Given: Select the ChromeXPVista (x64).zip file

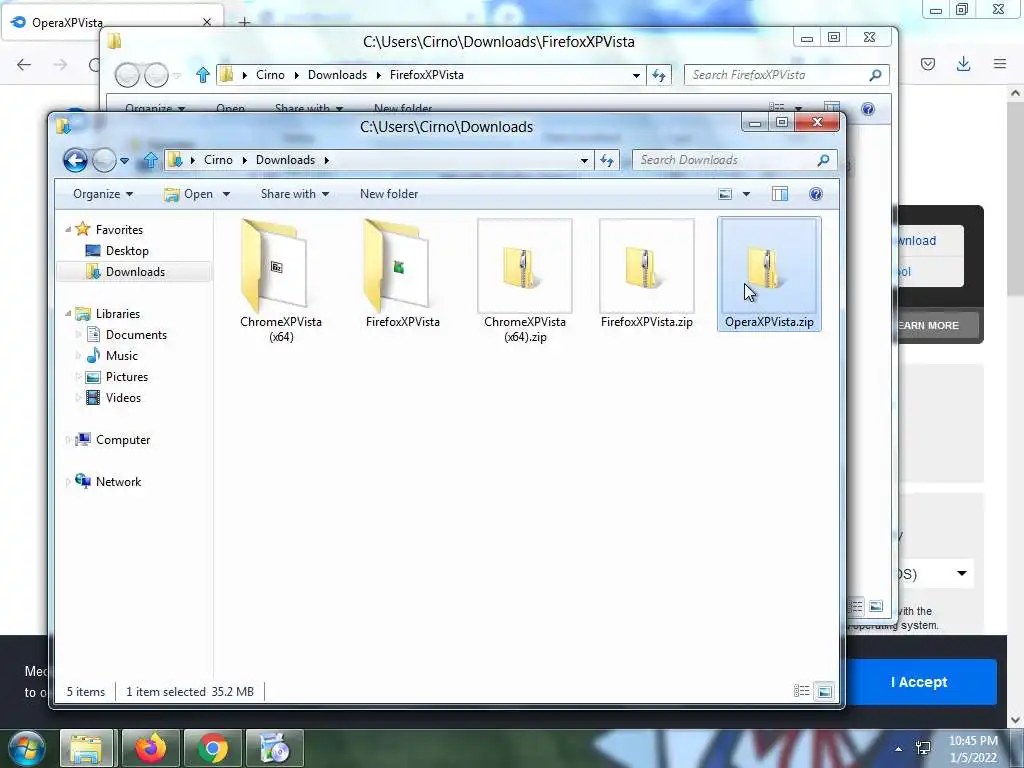Looking at the screenshot, I should coord(525,281).
